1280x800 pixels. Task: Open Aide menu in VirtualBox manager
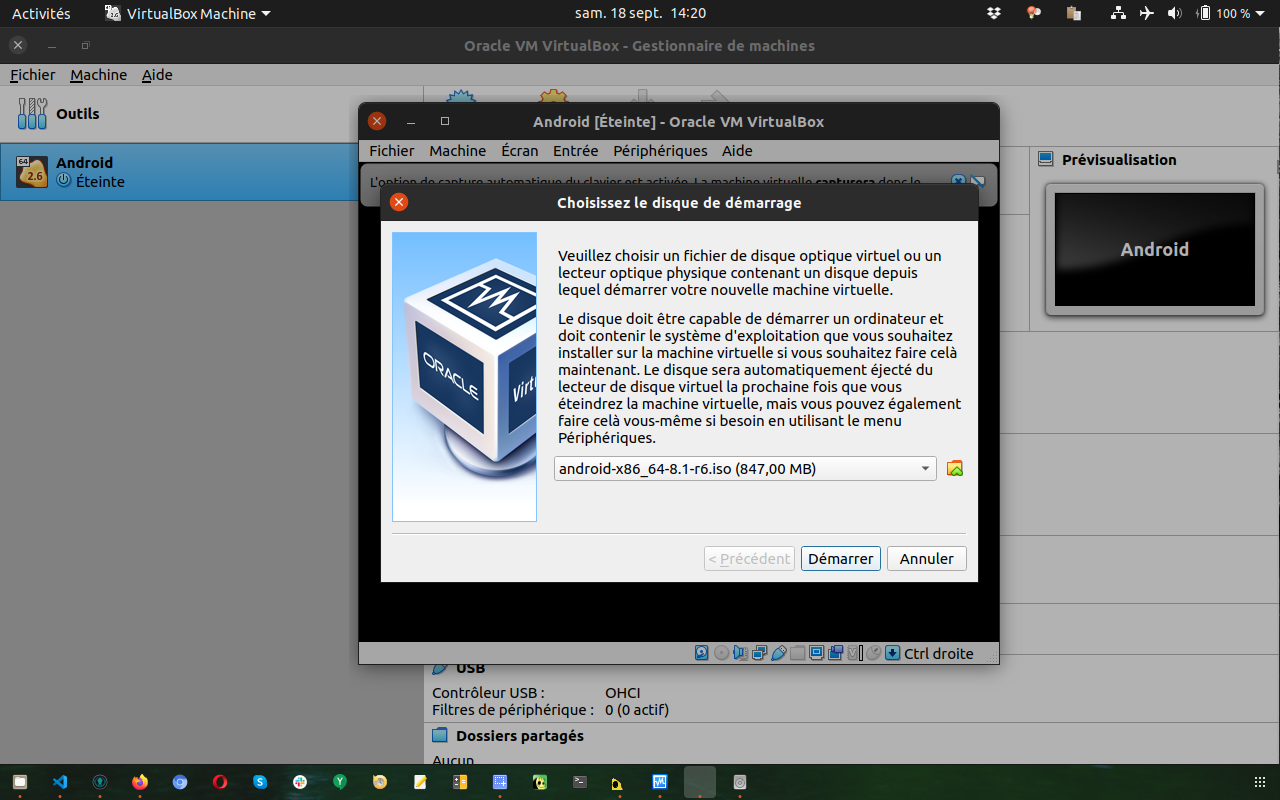(157, 75)
